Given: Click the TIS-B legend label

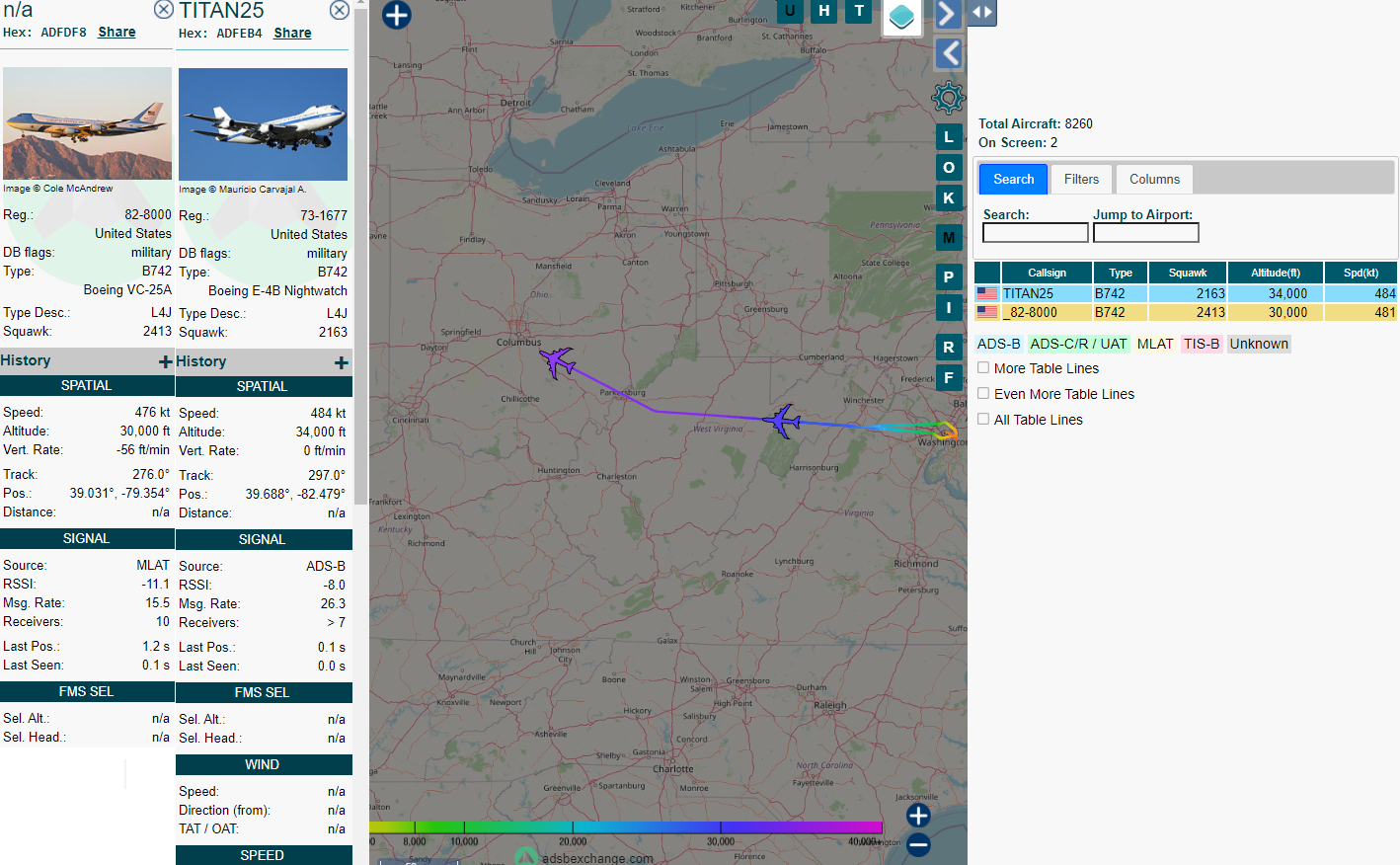Looking at the screenshot, I should [1202, 344].
